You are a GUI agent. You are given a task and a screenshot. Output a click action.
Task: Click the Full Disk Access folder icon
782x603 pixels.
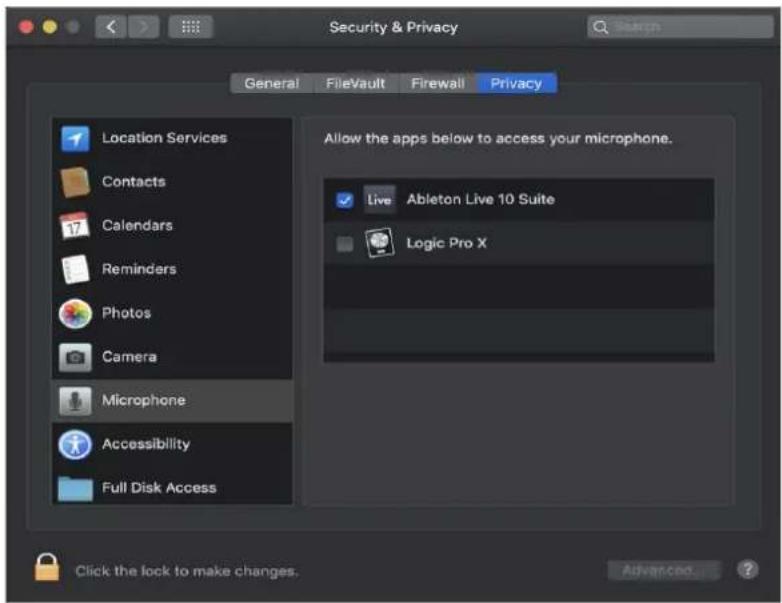75,488
